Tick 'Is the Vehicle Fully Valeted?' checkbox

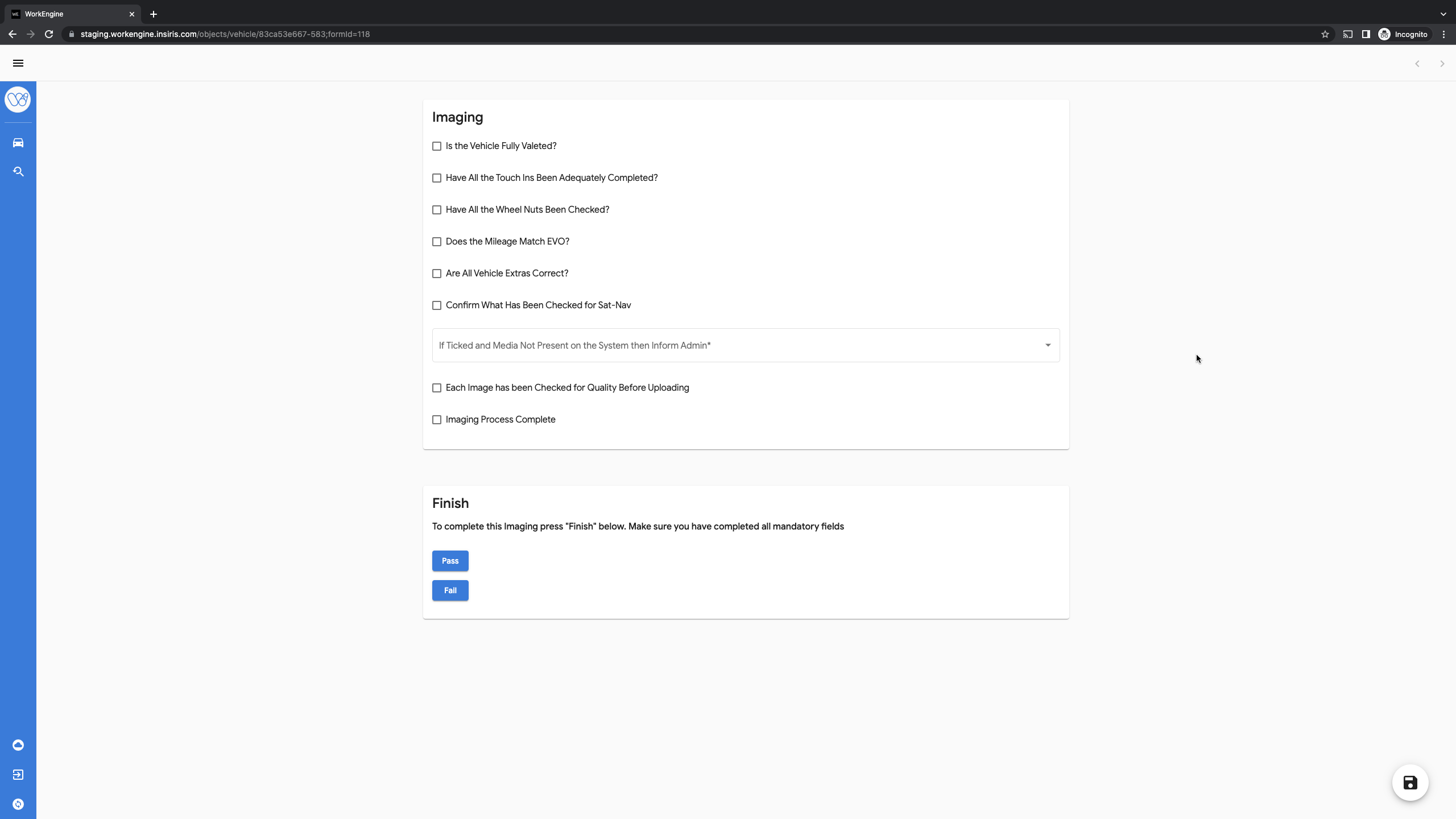point(437,146)
